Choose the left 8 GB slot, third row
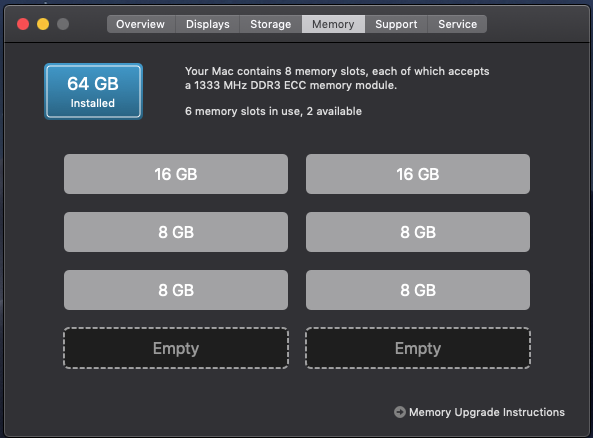 (176, 290)
